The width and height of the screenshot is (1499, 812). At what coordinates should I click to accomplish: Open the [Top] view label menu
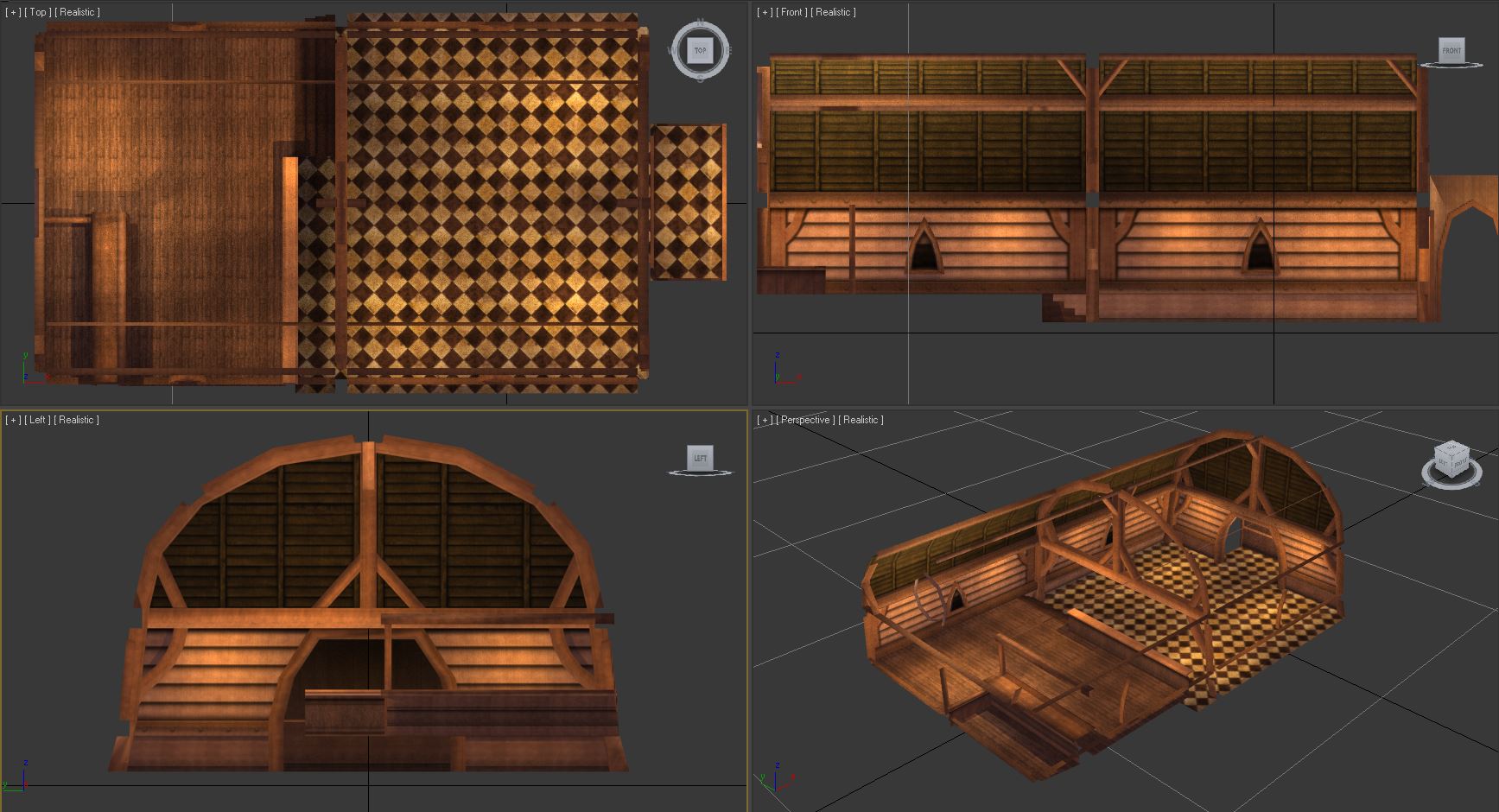(37, 12)
